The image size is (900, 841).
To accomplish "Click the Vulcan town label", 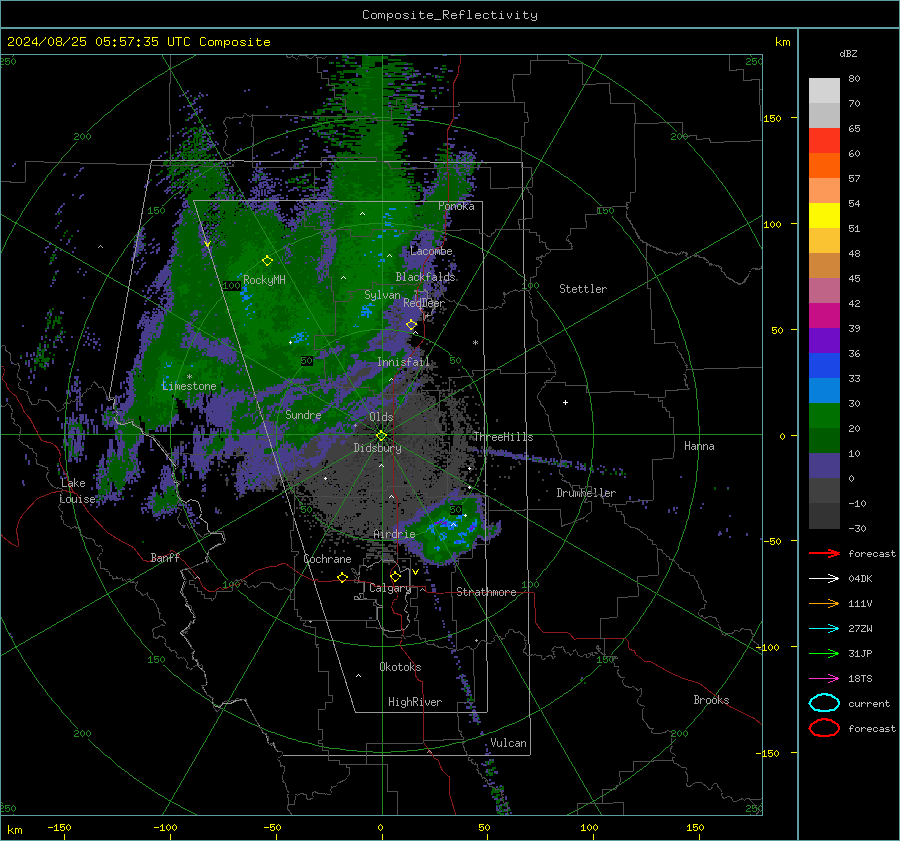I will [508, 743].
